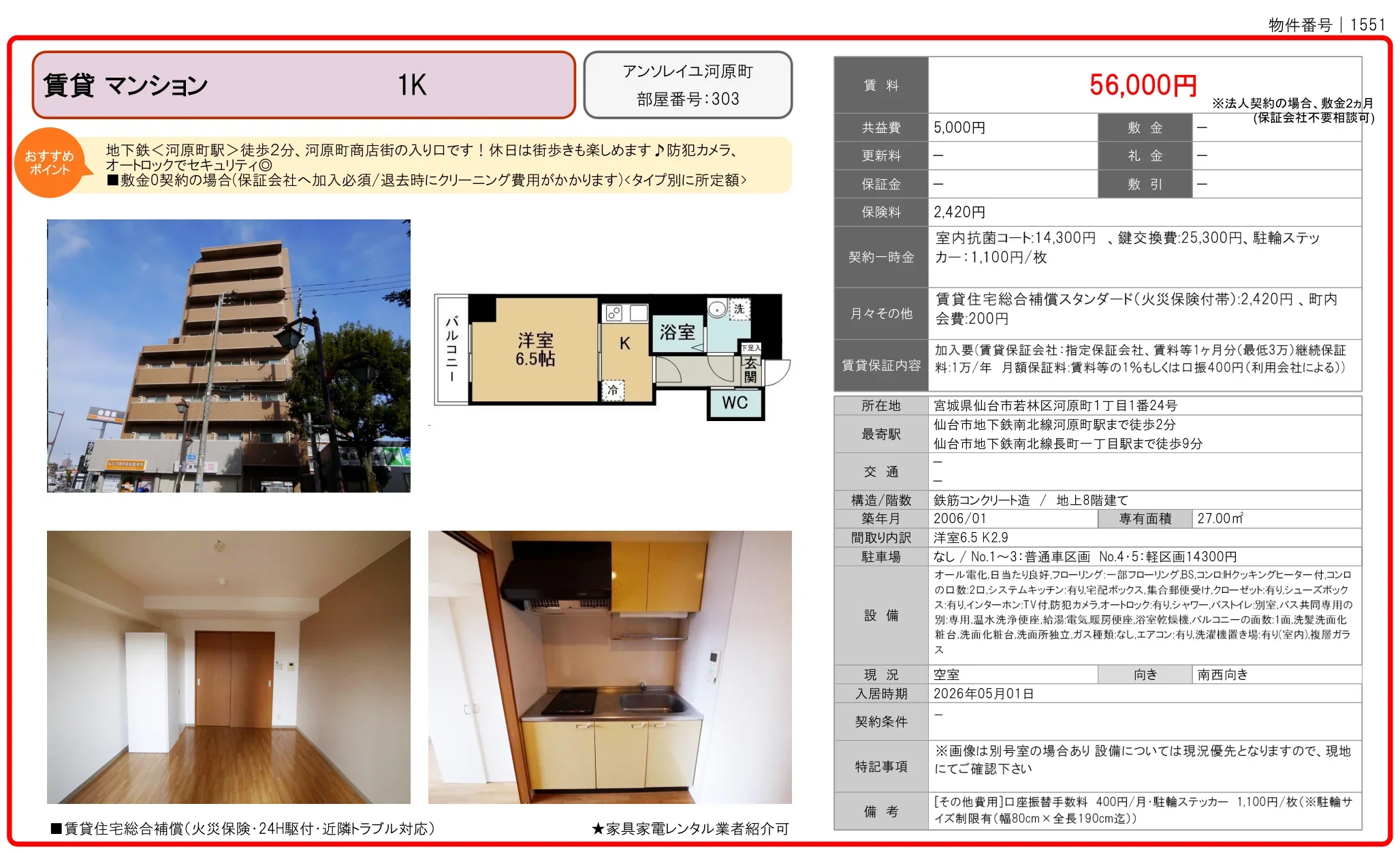Click the 所在地 label cell
The image size is (1400, 853).
click(881, 405)
